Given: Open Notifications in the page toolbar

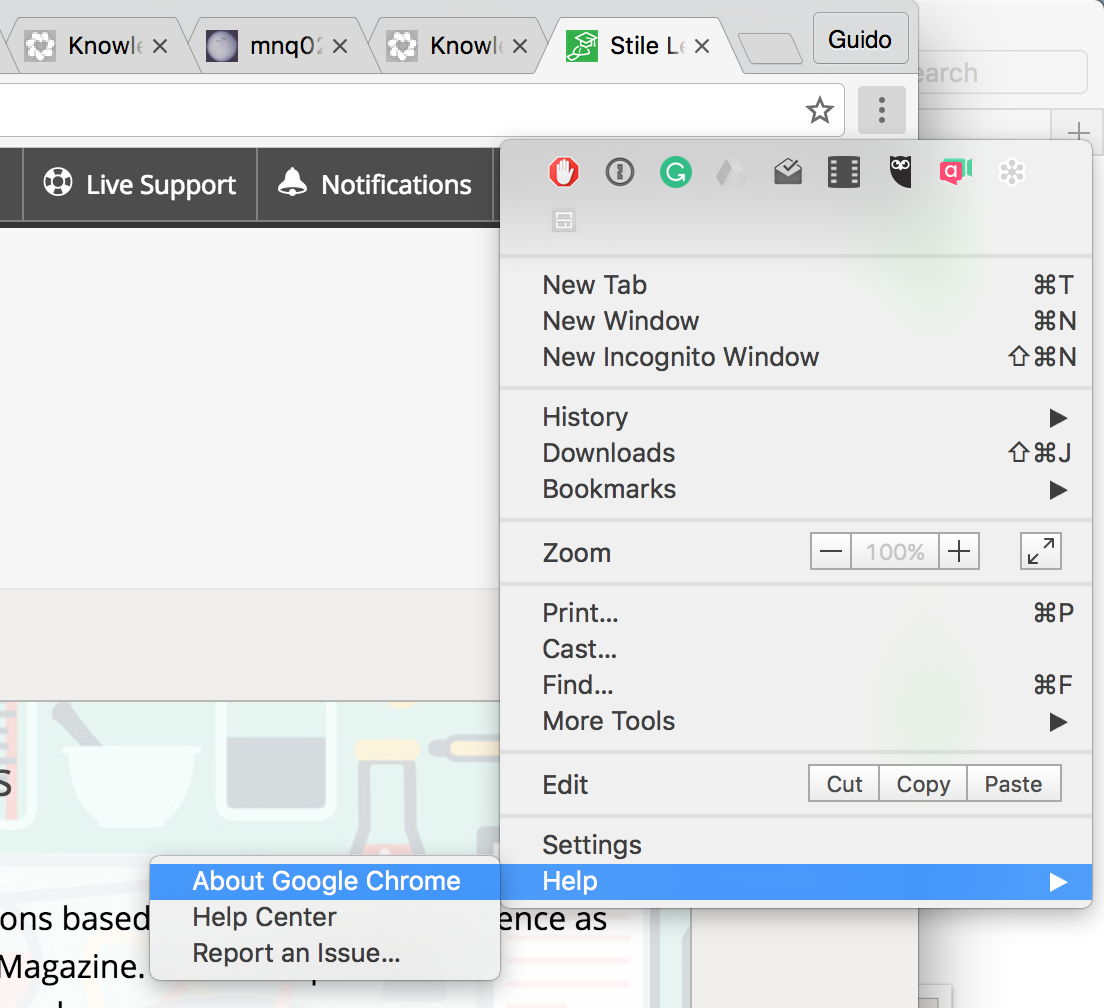Looking at the screenshot, I should pos(375,184).
